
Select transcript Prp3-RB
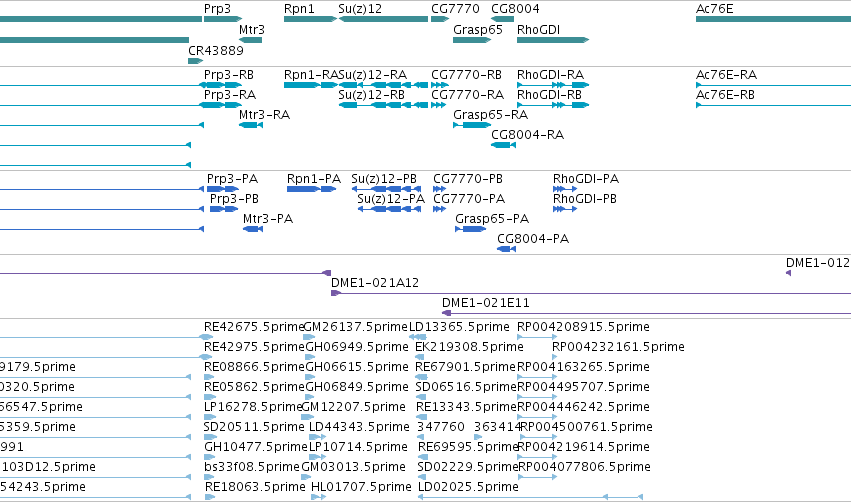point(228,75)
